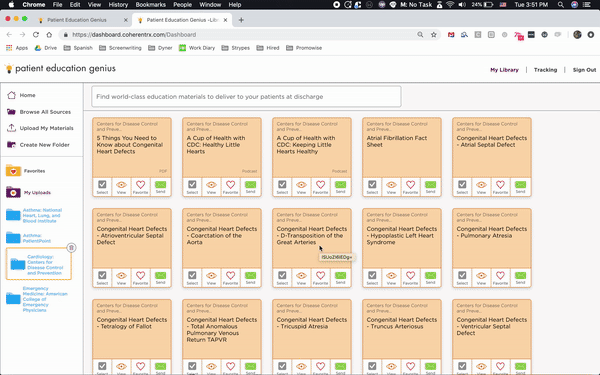
Task: Open Browse All Sources in the sidebar
Action: coord(39,112)
